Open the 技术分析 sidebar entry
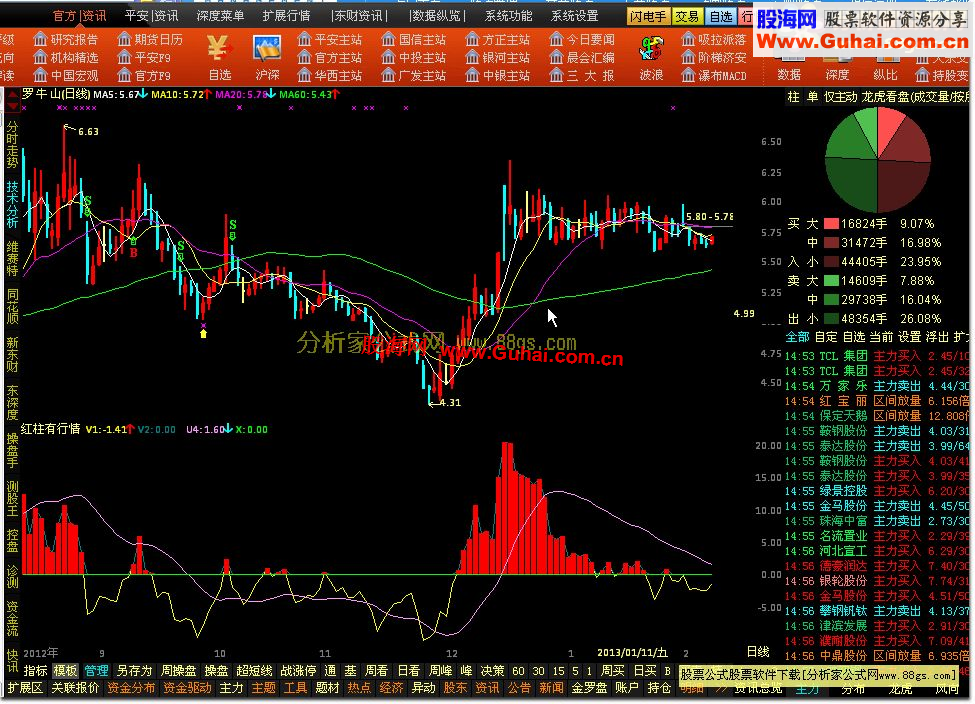 tap(12, 204)
